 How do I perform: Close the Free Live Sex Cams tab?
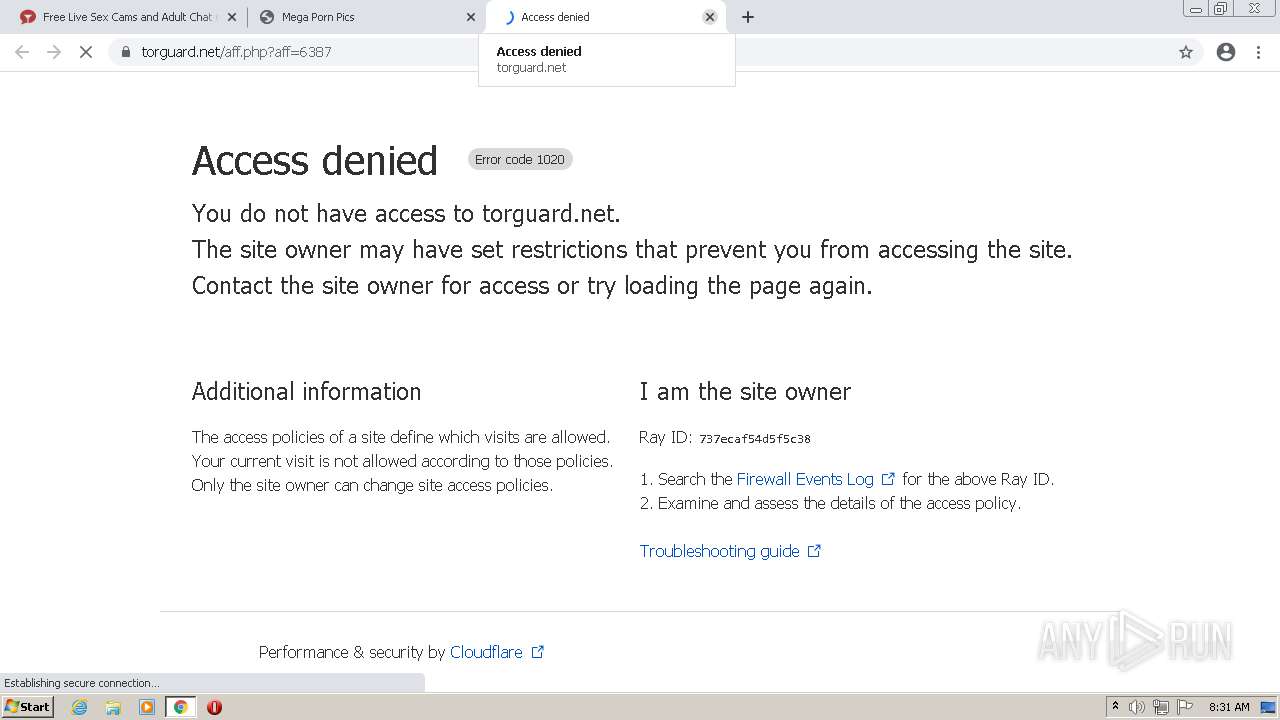(232, 17)
